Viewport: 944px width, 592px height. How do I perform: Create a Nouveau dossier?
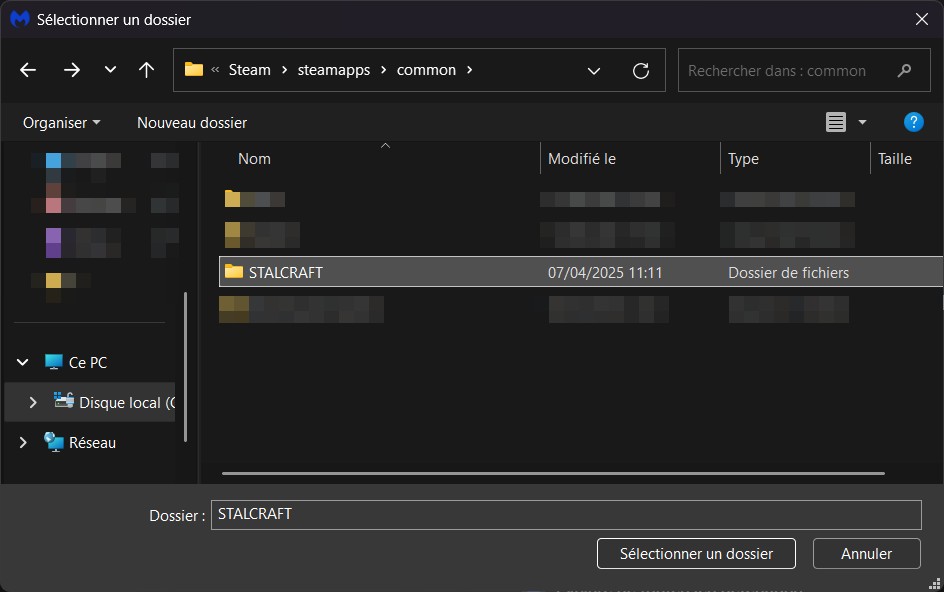[192, 123]
